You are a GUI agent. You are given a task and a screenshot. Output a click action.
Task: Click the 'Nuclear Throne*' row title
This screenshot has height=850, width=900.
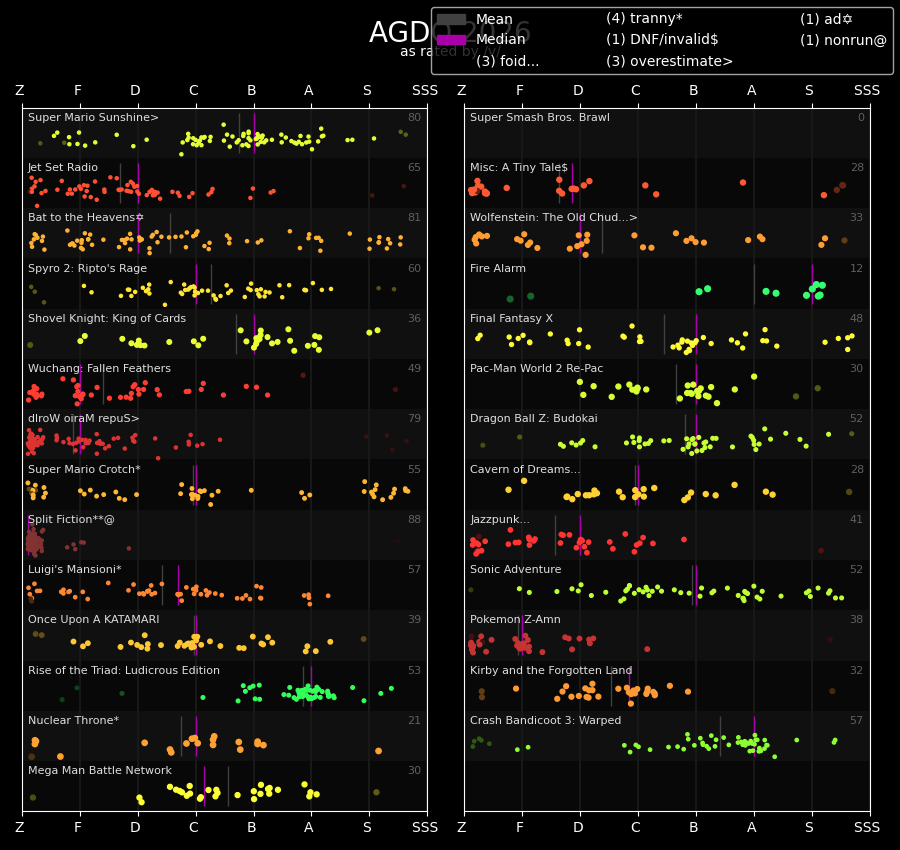click(73, 720)
